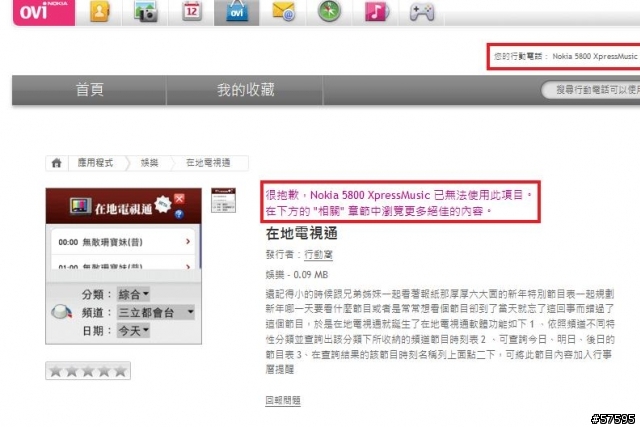
Task: Open the Photos camera icon
Action: pos(145,12)
